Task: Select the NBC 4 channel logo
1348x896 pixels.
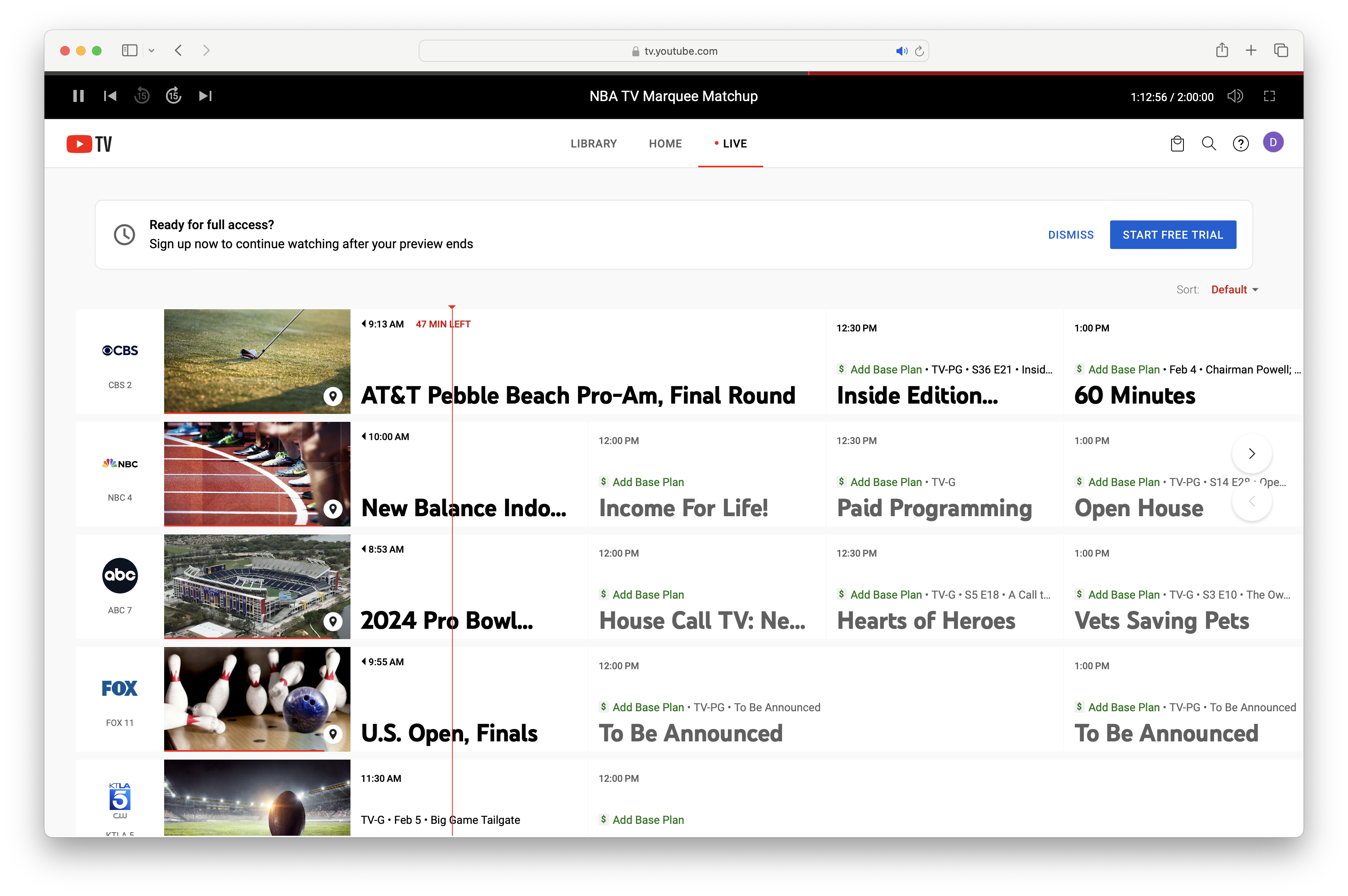Action: (x=120, y=463)
